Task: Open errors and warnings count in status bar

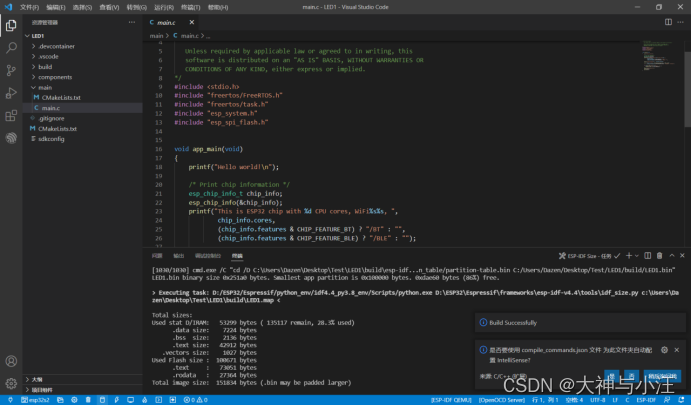Action: tap(196, 400)
